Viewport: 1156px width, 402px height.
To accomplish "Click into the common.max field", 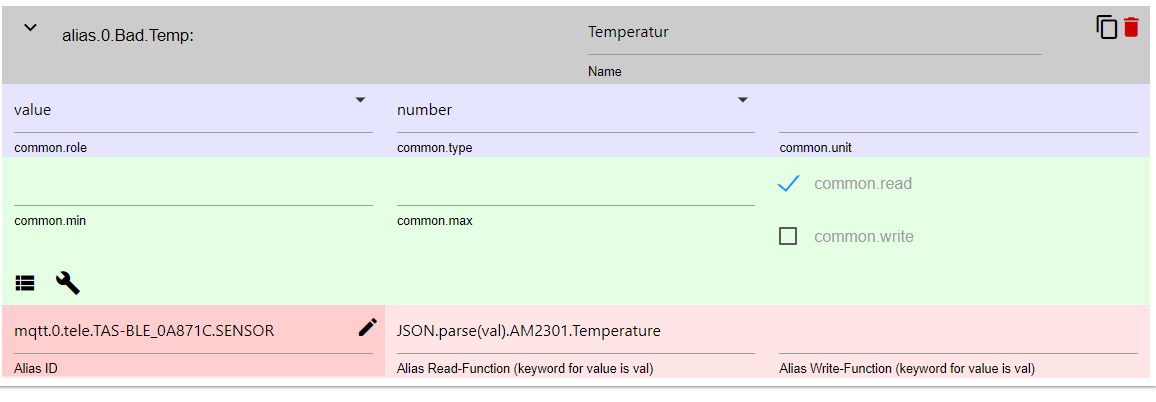I will click(575, 188).
